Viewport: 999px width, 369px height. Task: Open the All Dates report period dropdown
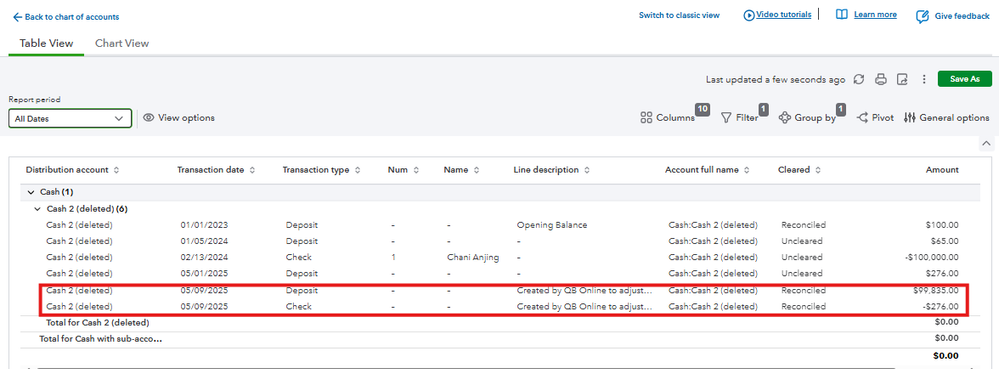[70, 119]
